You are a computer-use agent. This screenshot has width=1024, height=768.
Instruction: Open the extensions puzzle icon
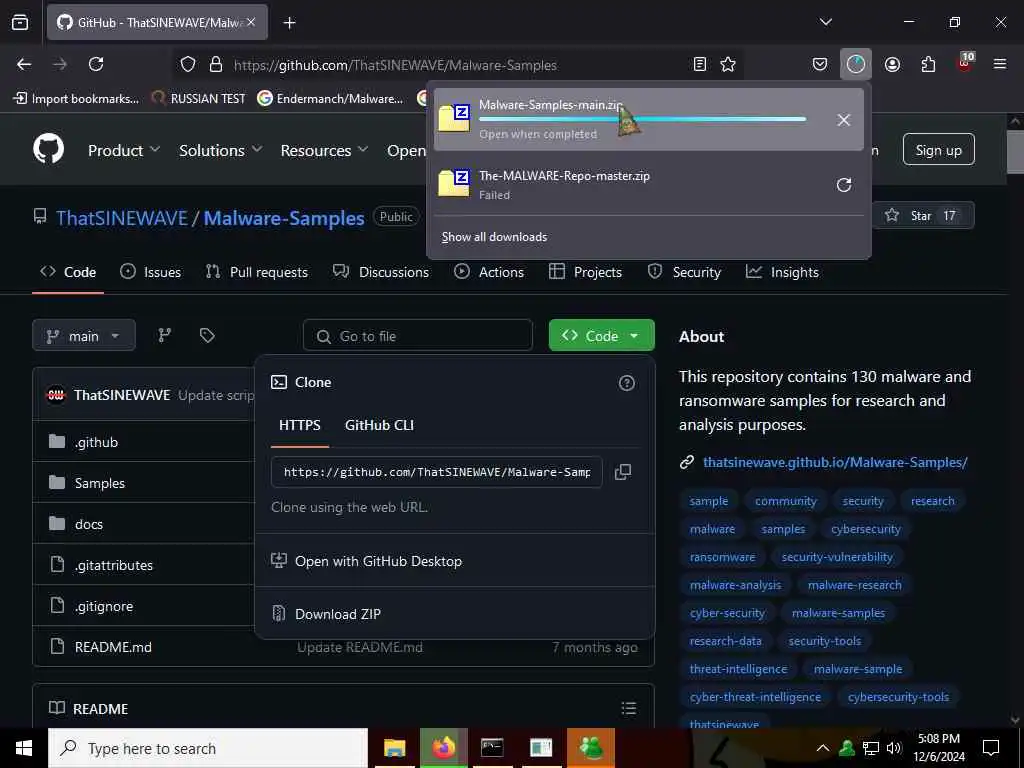coord(928,64)
